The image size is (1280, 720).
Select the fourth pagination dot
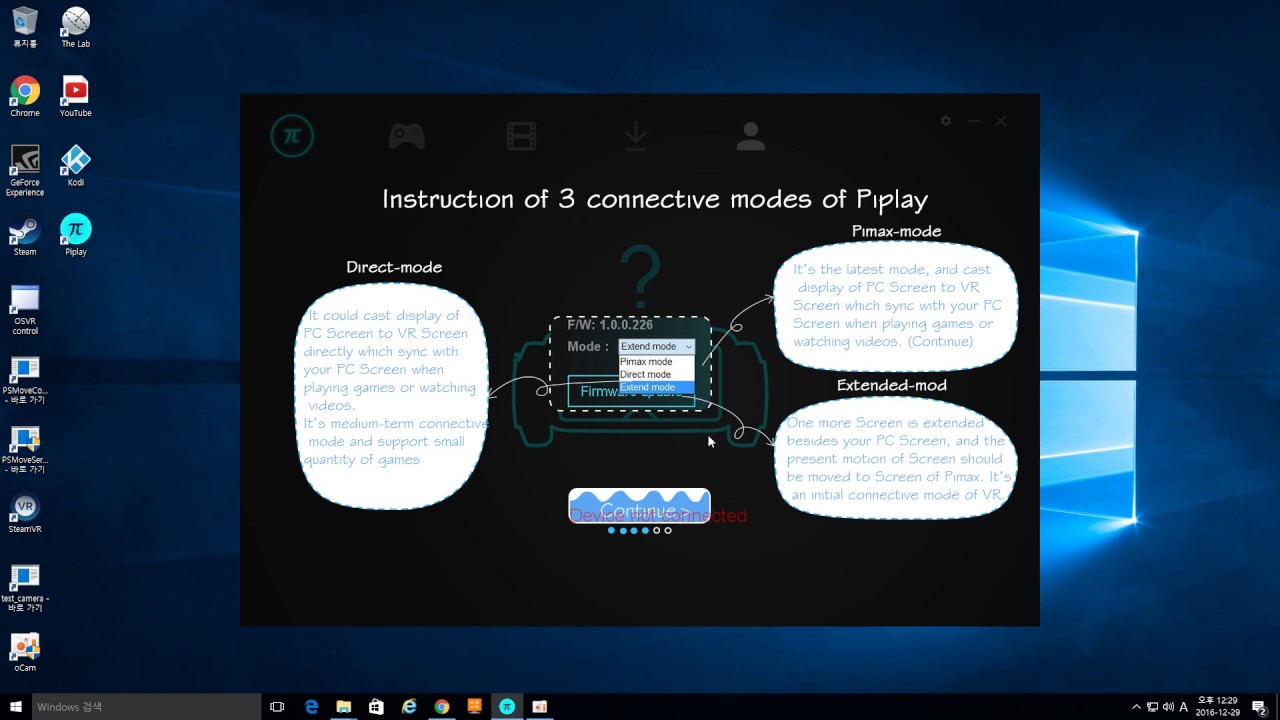[645, 531]
